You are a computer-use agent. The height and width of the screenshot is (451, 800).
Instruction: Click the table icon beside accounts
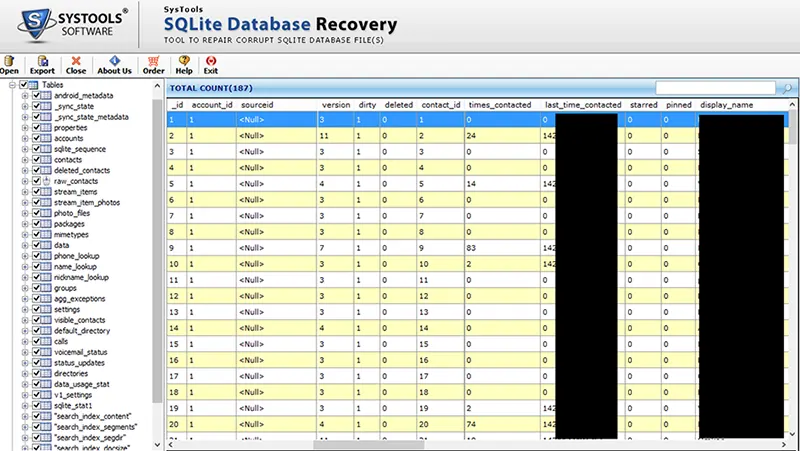tap(46, 138)
